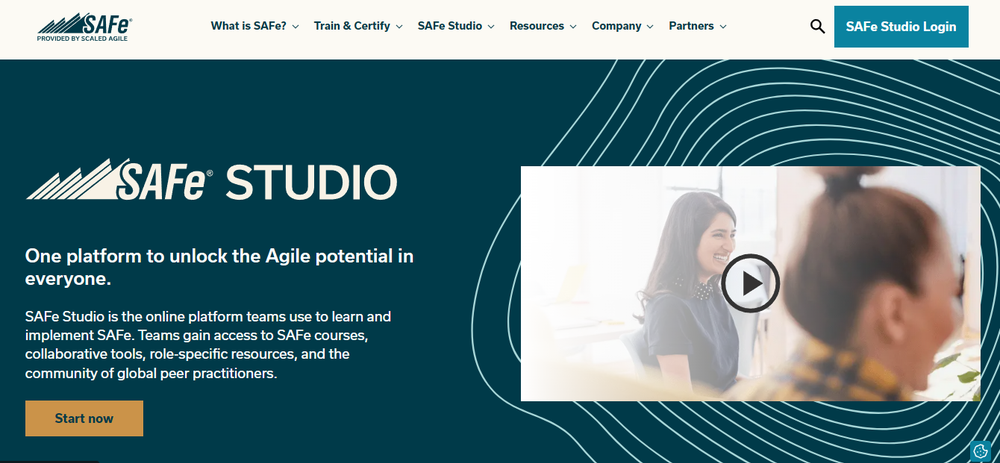Image resolution: width=1000 pixels, height=463 pixels.
Task: Expand the SAFe Studio menu chevron
Action: point(491,27)
